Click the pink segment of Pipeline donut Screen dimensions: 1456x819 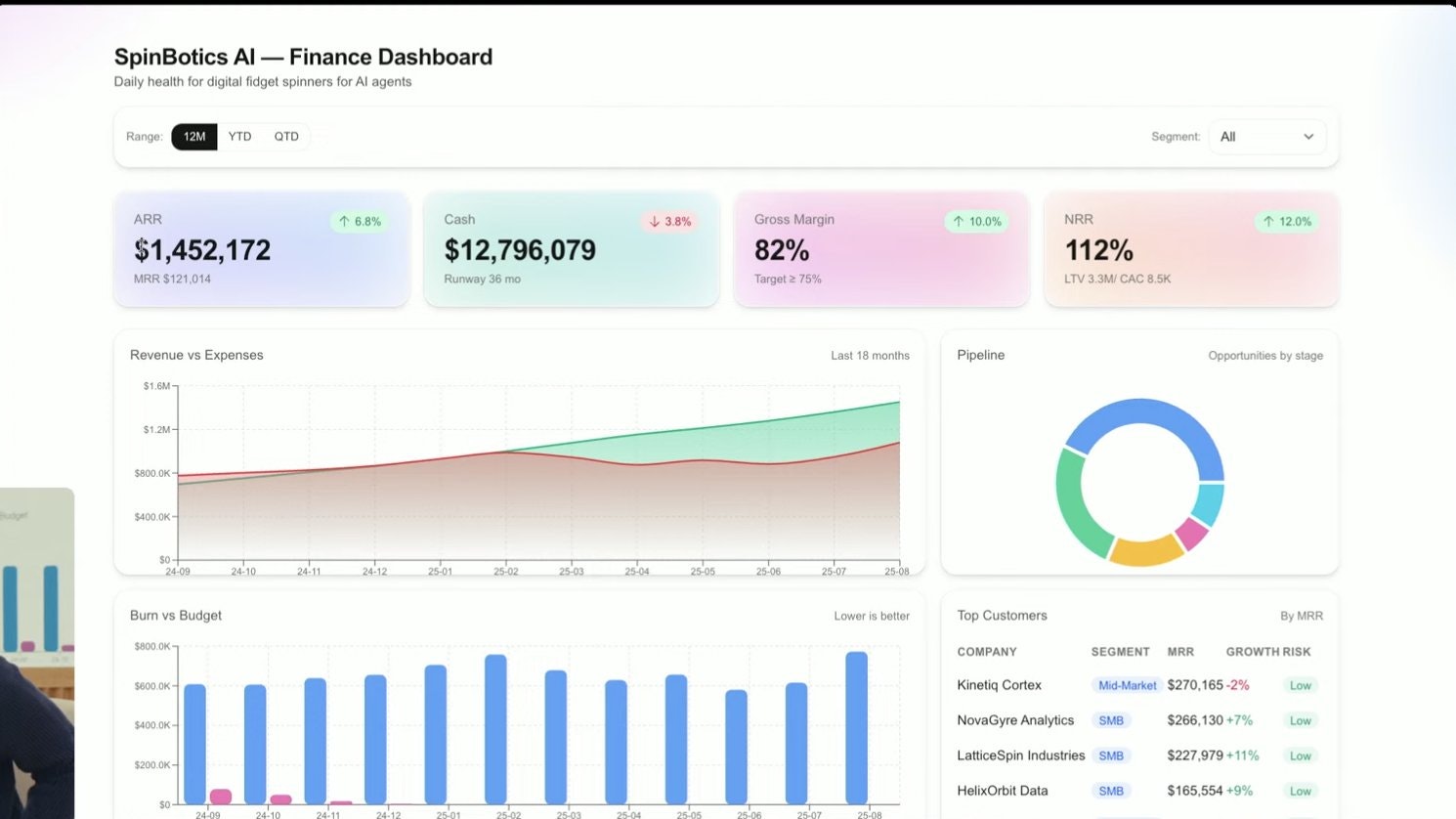click(1191, 534)
